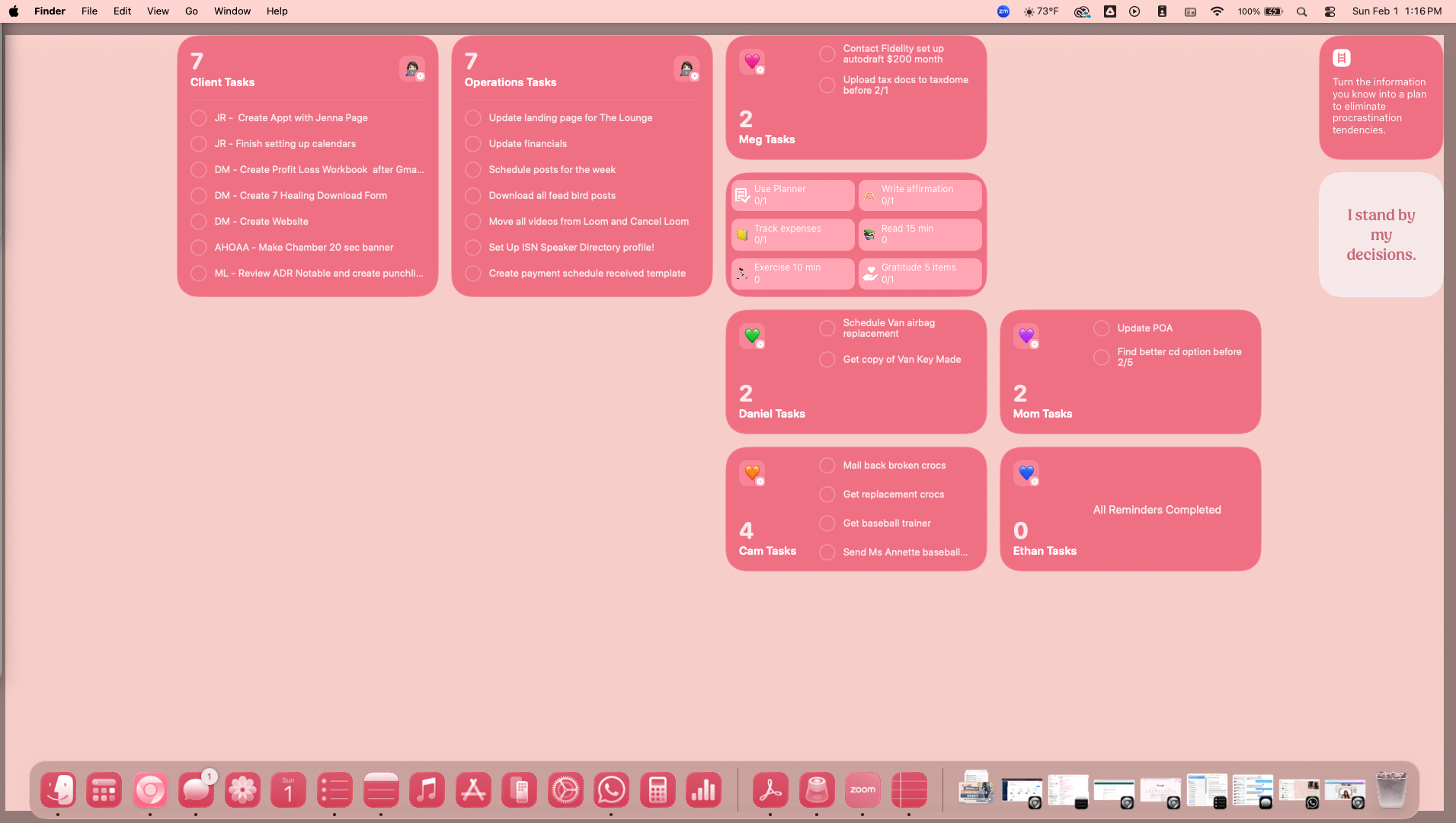
Task: Tap the 'Use Planner' habit tile
Action: click(x=792, y=195)
